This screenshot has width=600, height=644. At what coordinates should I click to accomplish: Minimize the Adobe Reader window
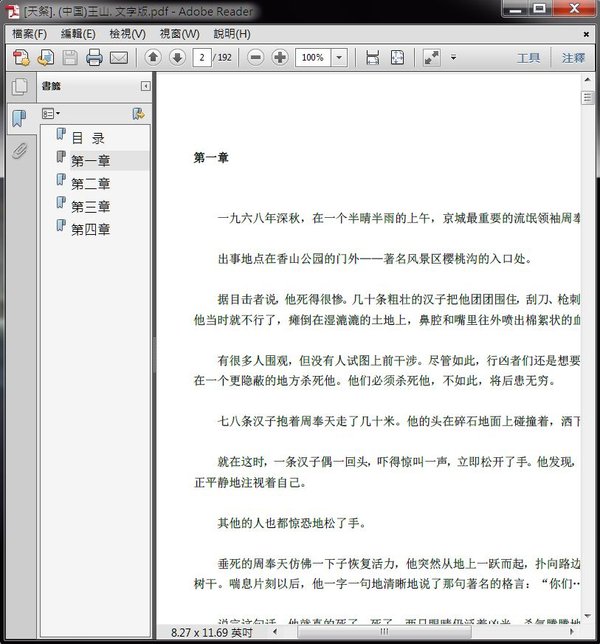[515, 8]
